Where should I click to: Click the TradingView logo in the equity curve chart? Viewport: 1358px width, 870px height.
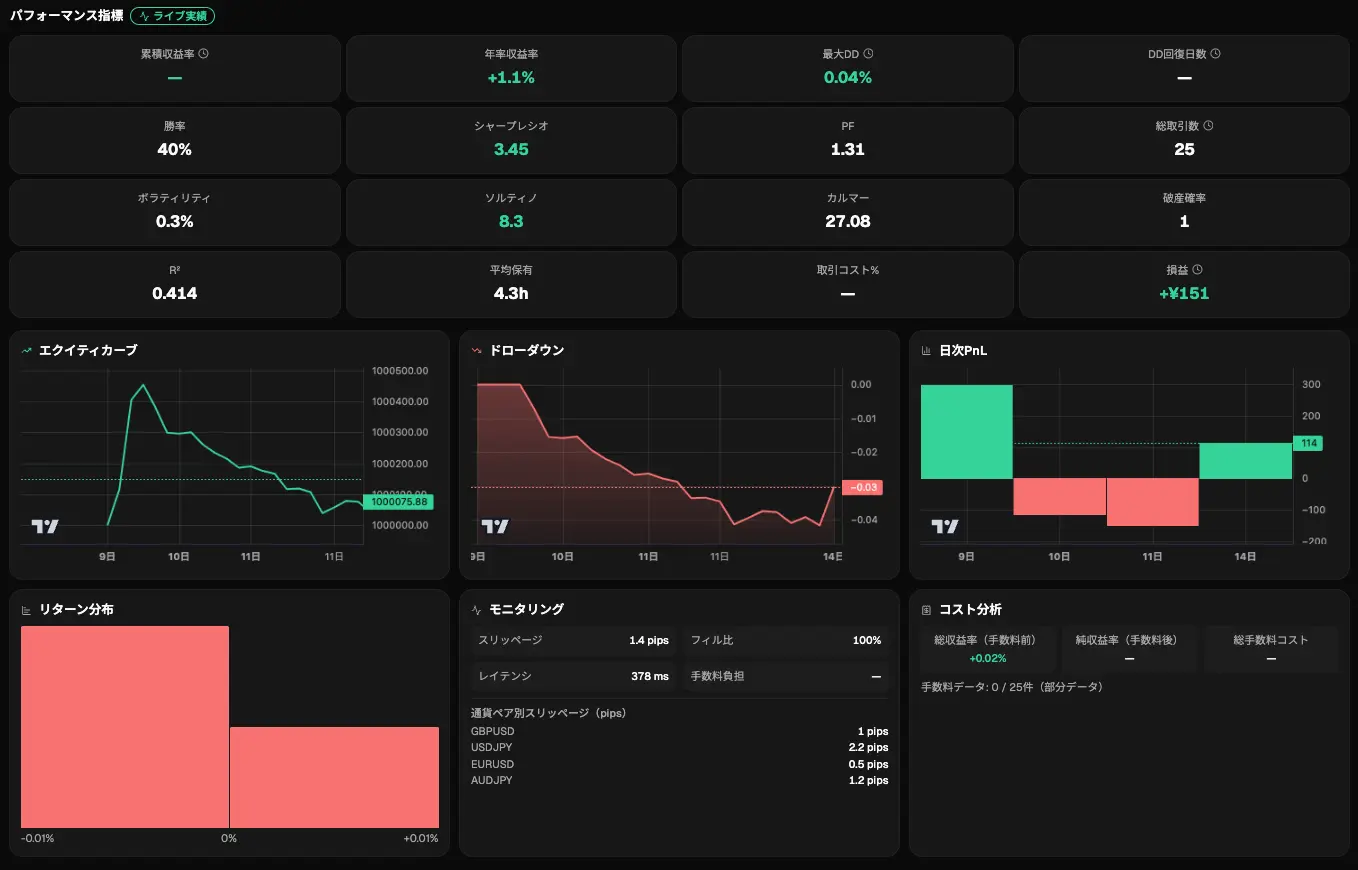(45, 526)
